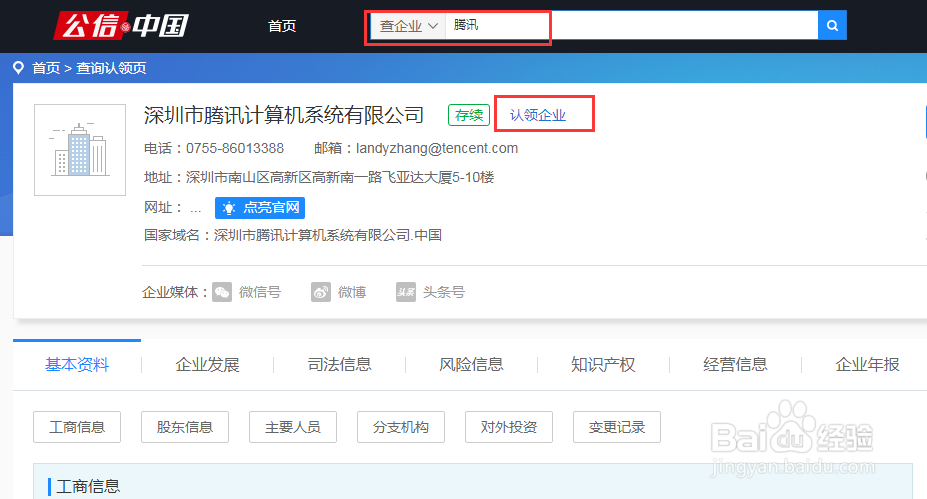This screenshot has height=499, width=927.
Task: Switch to 知识产权 tab
Action: point(603,365)
